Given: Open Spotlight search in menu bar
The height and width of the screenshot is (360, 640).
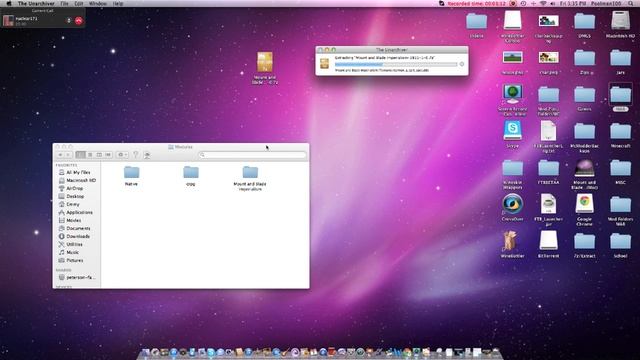Looking at the screenshot, I should 631,3.
